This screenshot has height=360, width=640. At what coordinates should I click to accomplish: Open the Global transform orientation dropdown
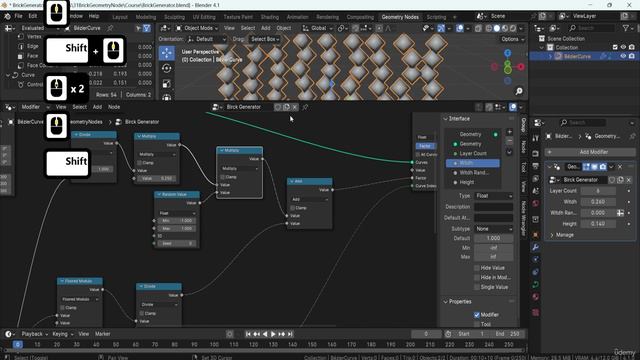tap(318, 28)
